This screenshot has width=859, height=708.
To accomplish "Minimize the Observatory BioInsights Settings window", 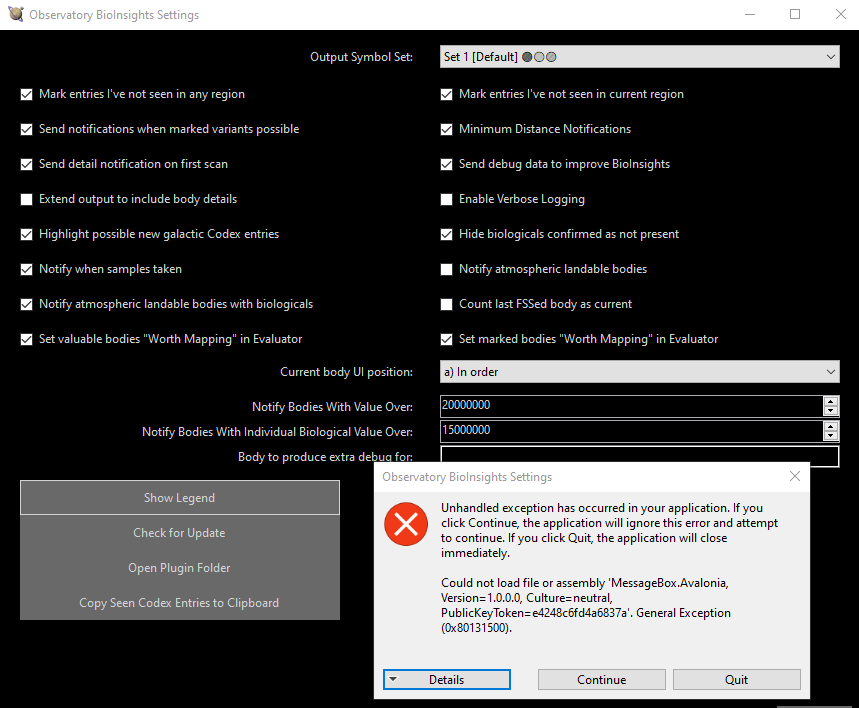I will (x=750, y=14).
